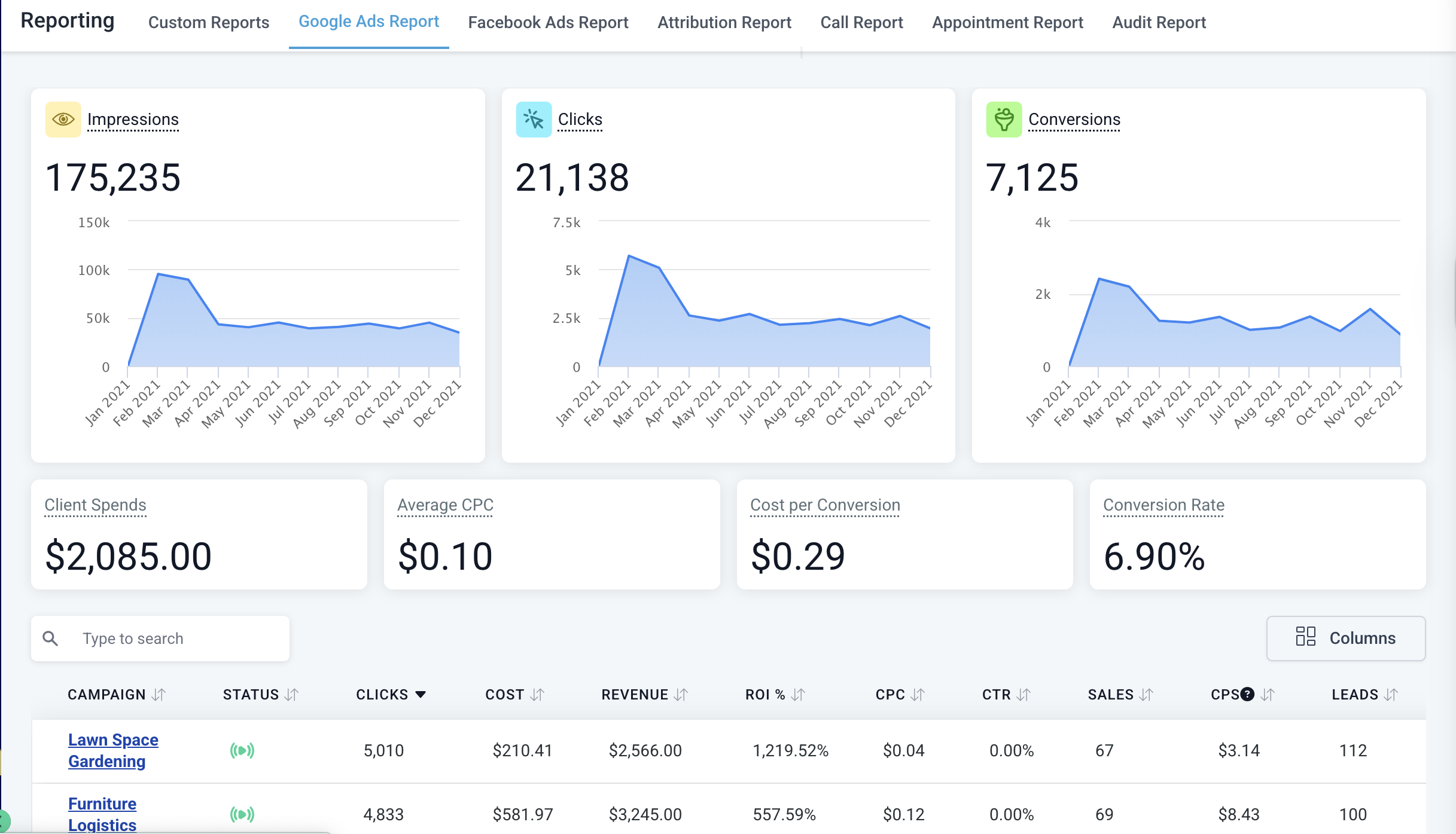This screenshot has width=1456, height=834.
Task: Sort by the ROI % column
Action: [798, 695]
